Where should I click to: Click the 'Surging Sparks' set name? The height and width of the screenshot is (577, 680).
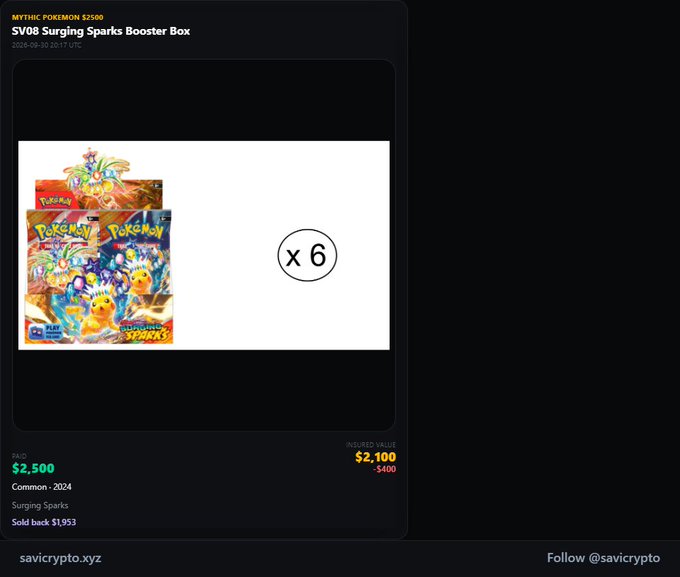tap(40, 505)
